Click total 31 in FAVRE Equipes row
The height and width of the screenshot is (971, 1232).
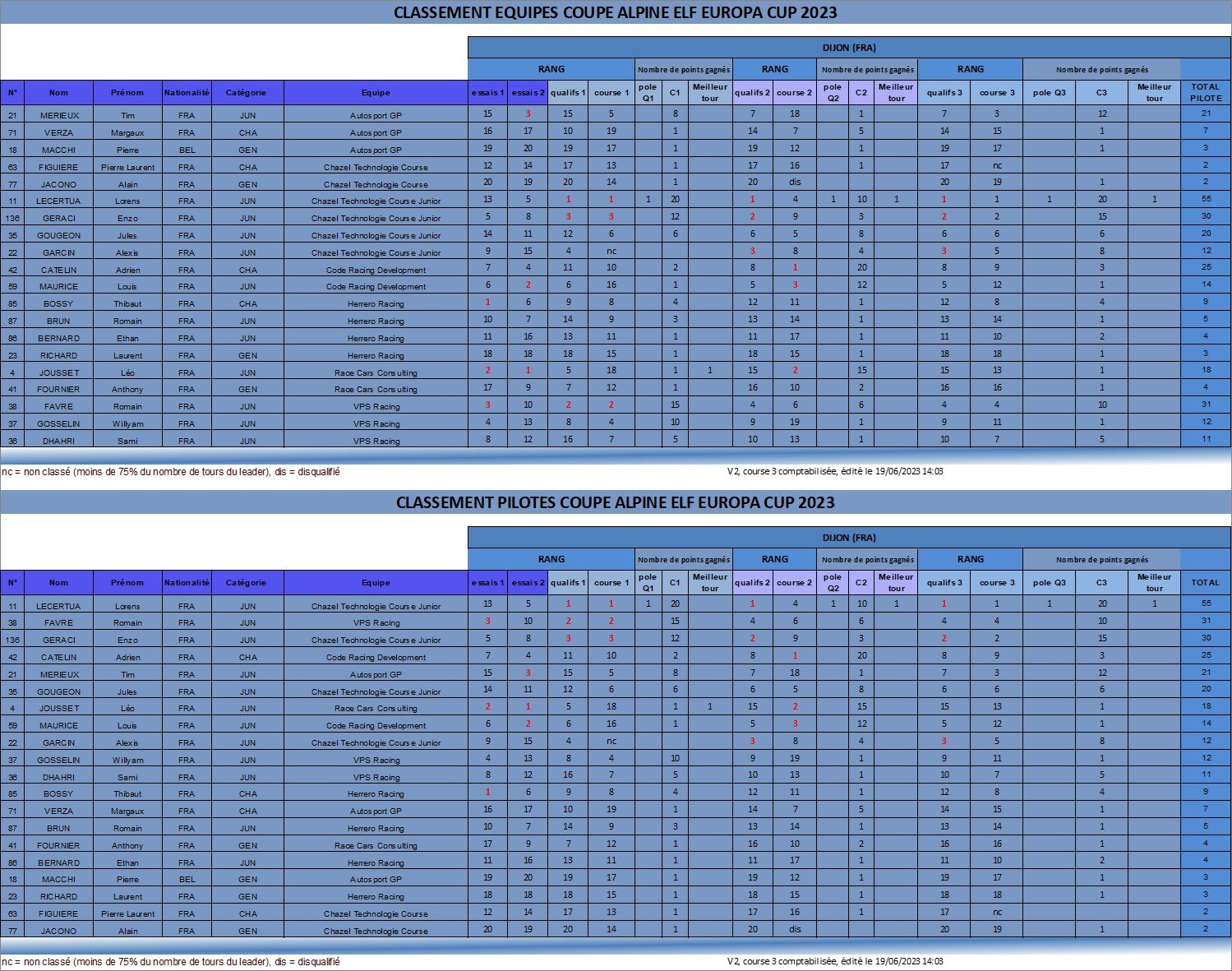click(x=1206, y=405)
